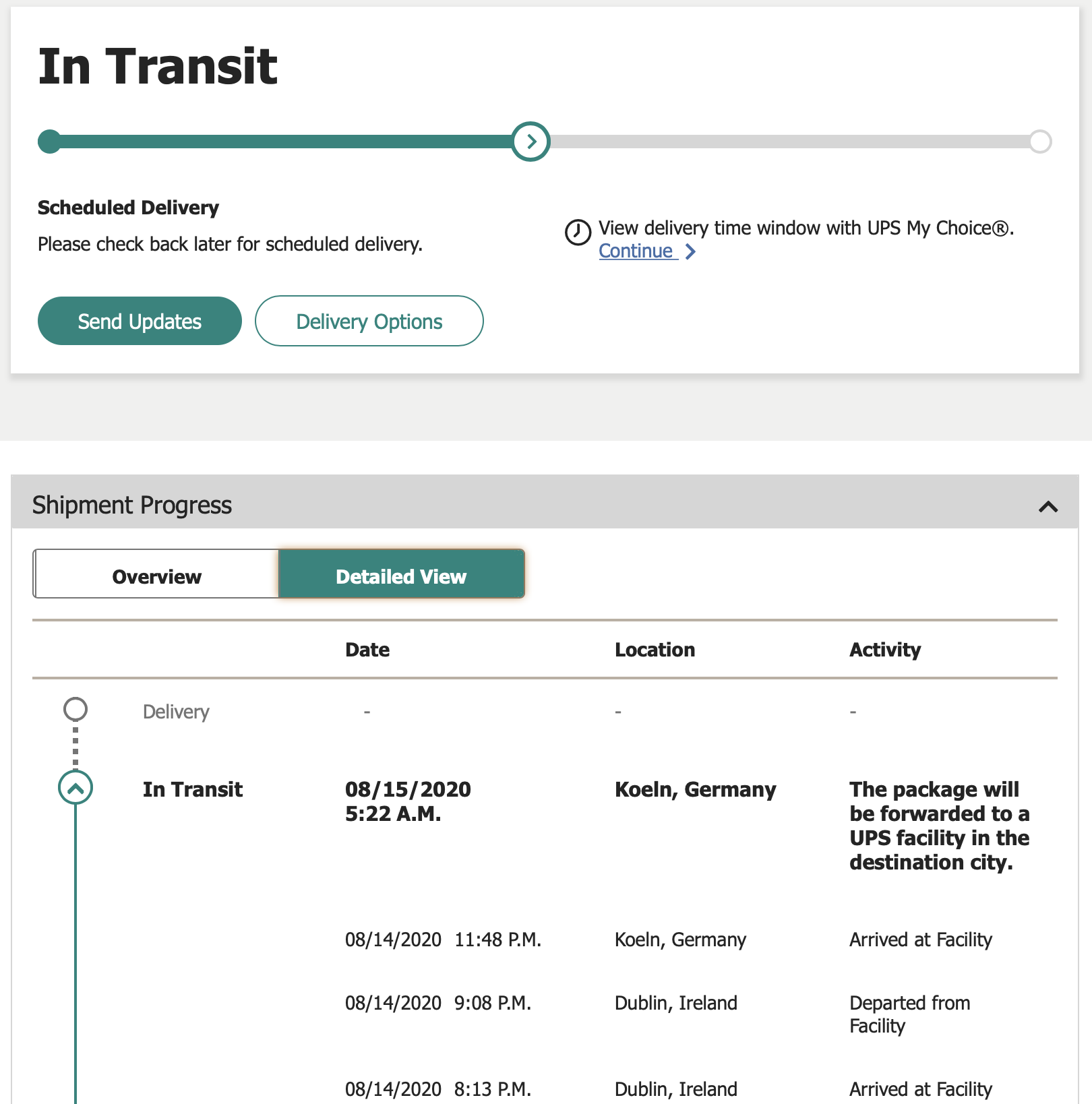Click the Shipment Progress header title
Screen dimensions: 1092x1104
click(x=132, y=505)
